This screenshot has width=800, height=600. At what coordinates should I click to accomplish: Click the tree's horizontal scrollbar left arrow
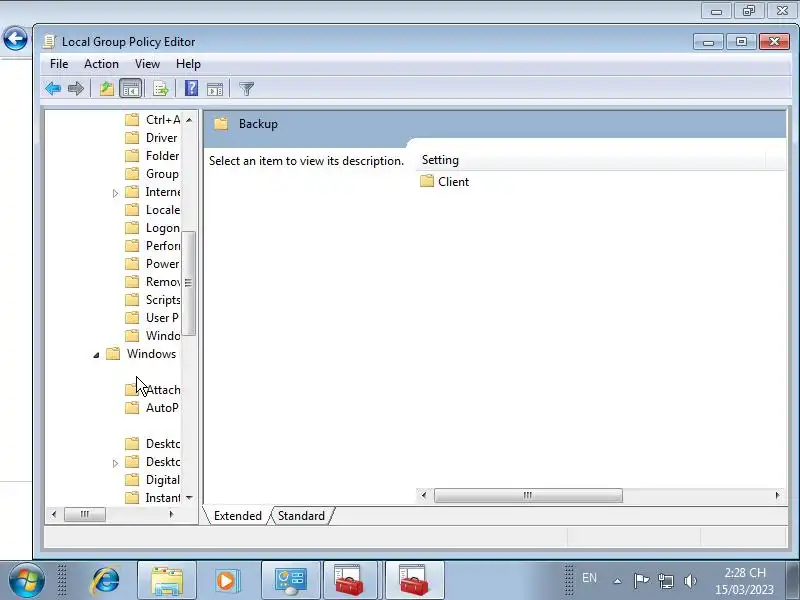pos(54,514)
